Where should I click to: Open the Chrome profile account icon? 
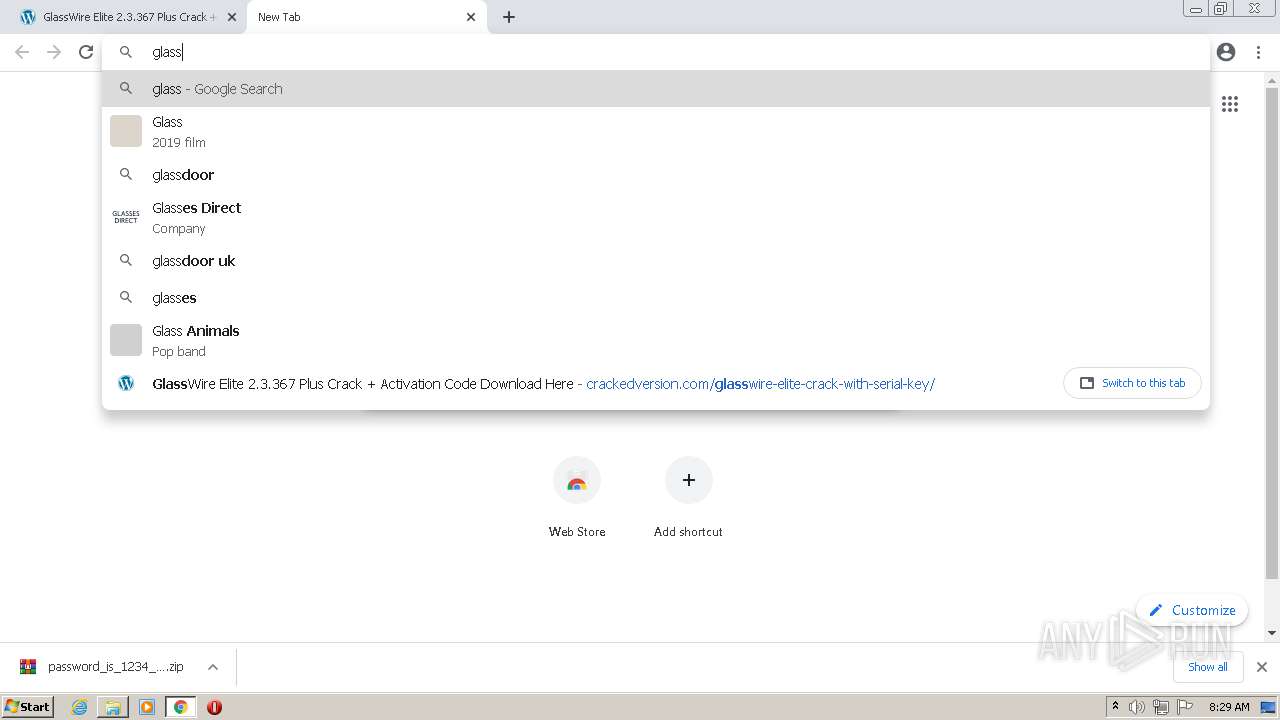click(x=1226, y=52)
